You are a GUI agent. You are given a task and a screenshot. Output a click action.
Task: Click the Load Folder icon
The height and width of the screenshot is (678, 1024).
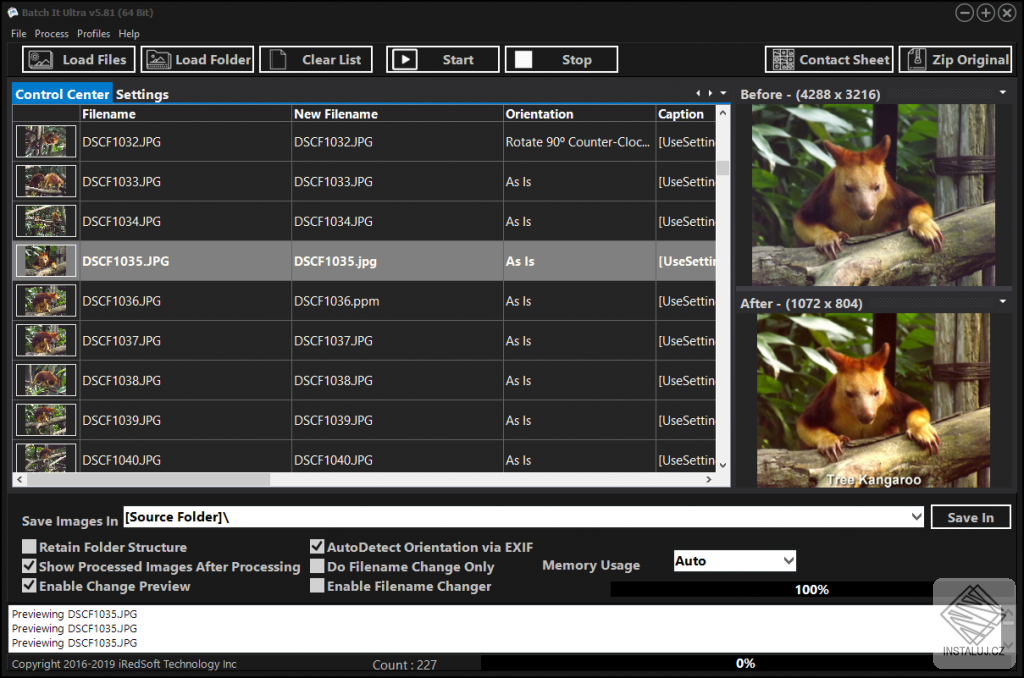(159, 60)
